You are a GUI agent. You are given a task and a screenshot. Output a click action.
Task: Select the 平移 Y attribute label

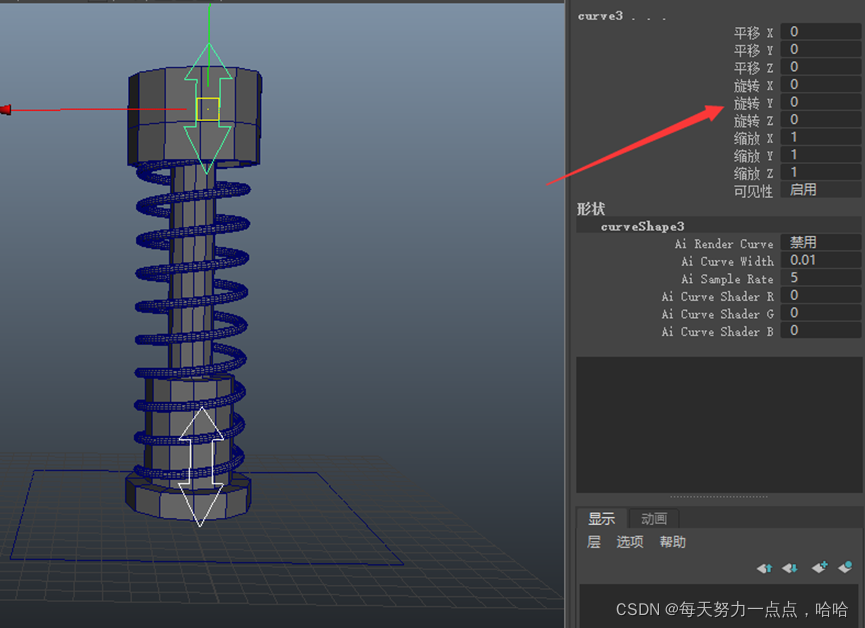(754, 50)
